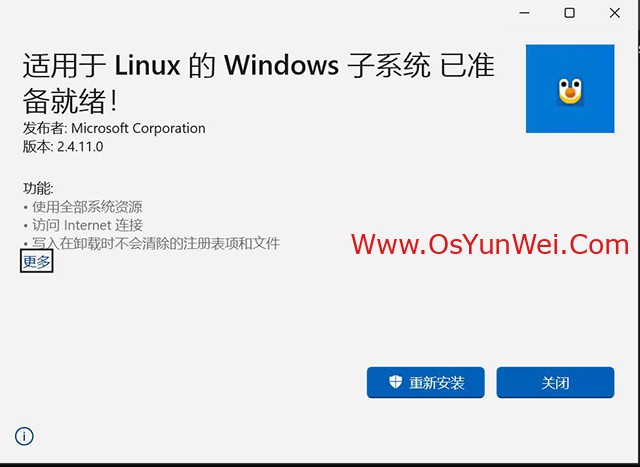Click the 功能 features heading
Viewport: 640px width, 467px height.
(x=38, y=188)
